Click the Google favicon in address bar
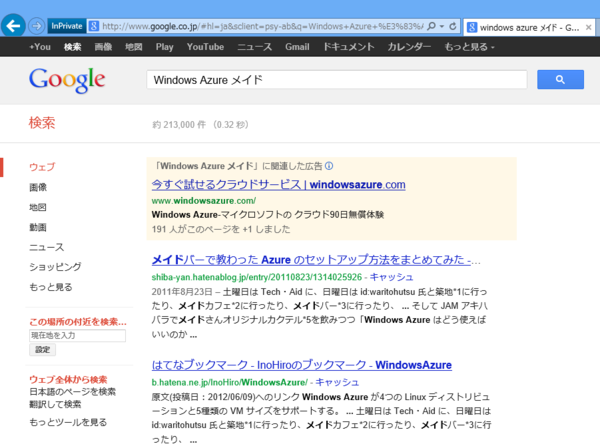The height and width of the screenshot is (448, 600). pos(94,26)
